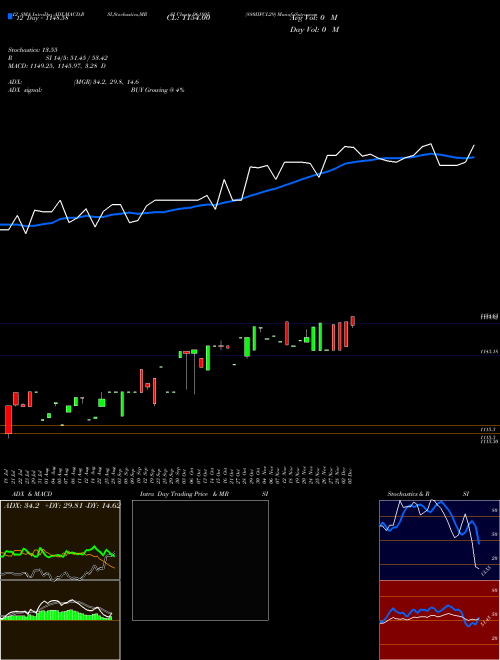Click the blue SMA line's right end
500x660 pixels.
pyautogui.click(x=473, y=157)
